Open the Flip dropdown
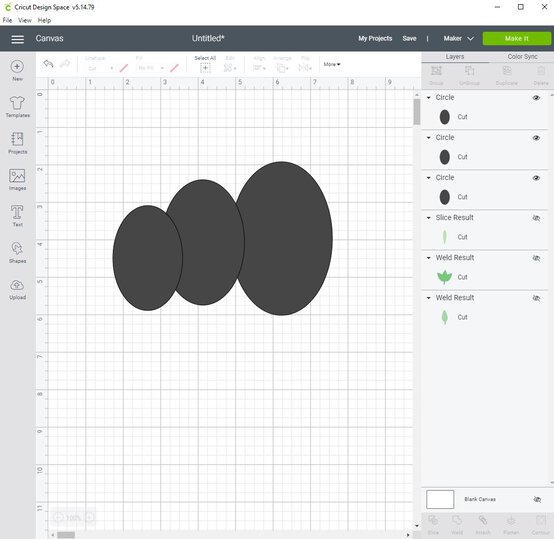Image resolution: width=554 pixels, height=539 pixels. pos(305,67)
